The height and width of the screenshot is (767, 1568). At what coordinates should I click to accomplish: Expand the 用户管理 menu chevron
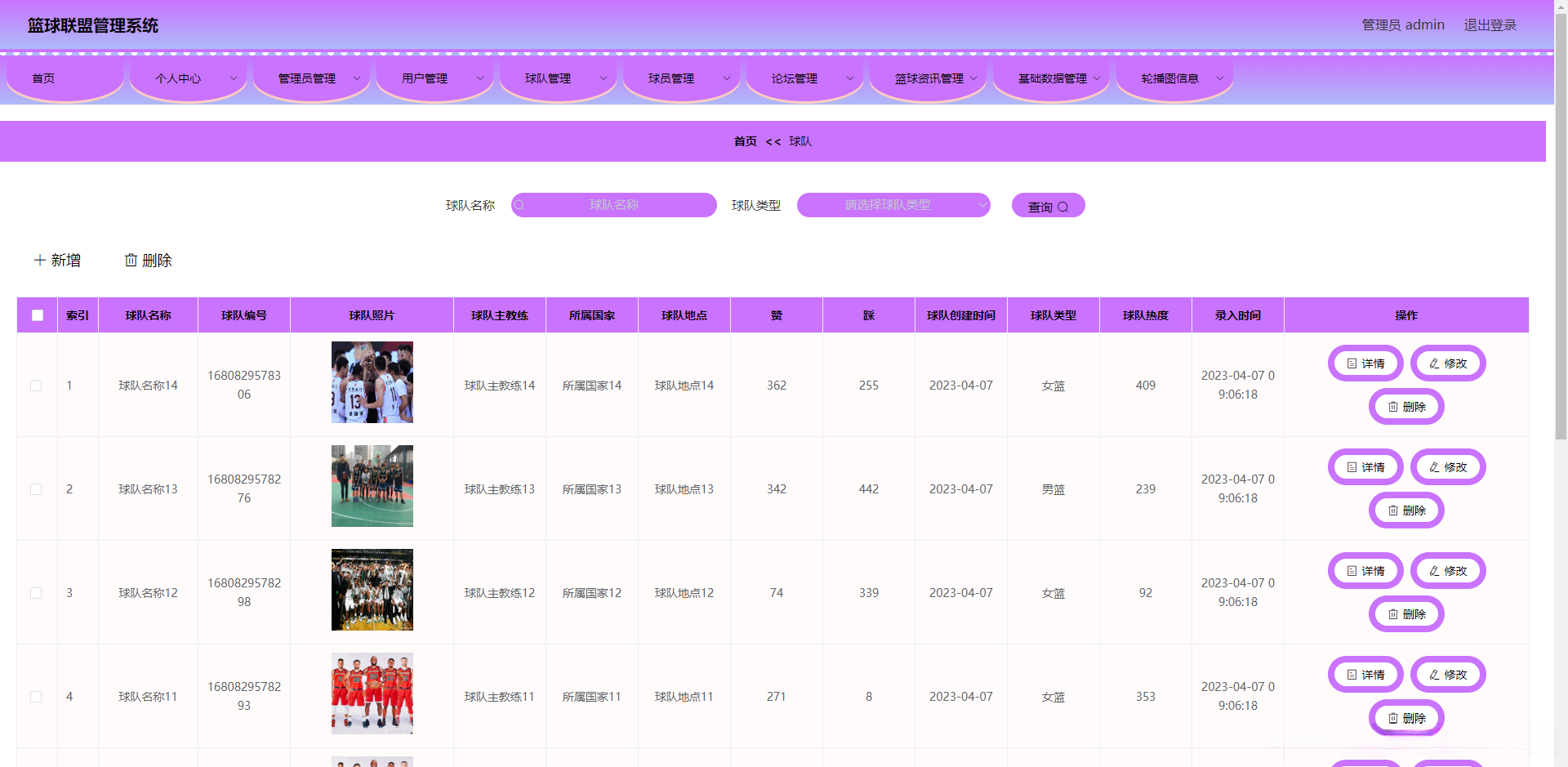[x=480, y=78]
